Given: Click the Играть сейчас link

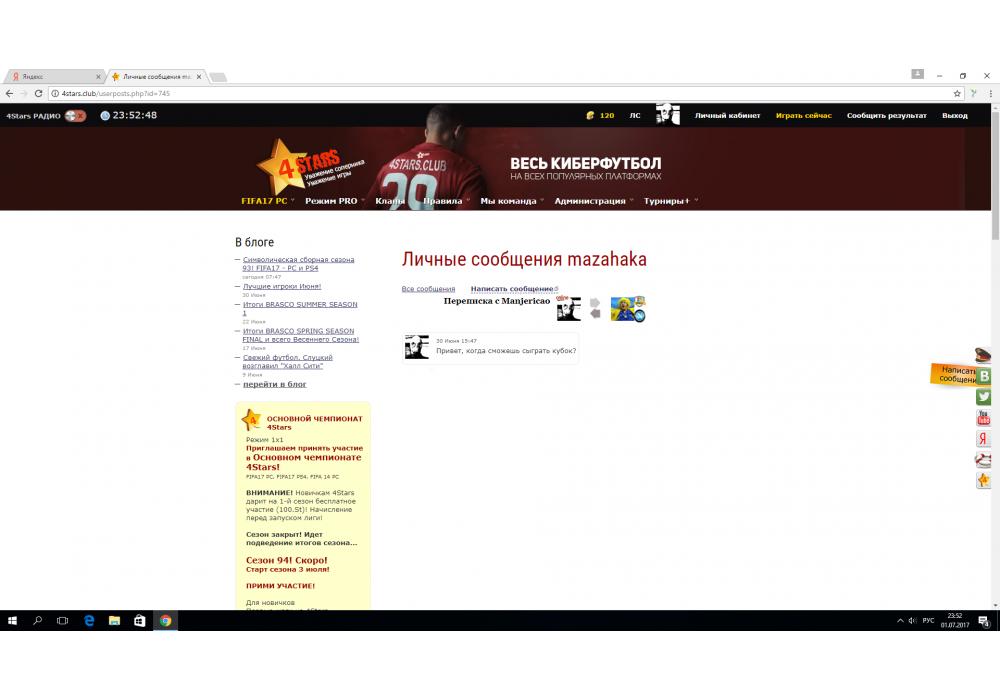Looking at the screenshot, I should tap(803, 116).
